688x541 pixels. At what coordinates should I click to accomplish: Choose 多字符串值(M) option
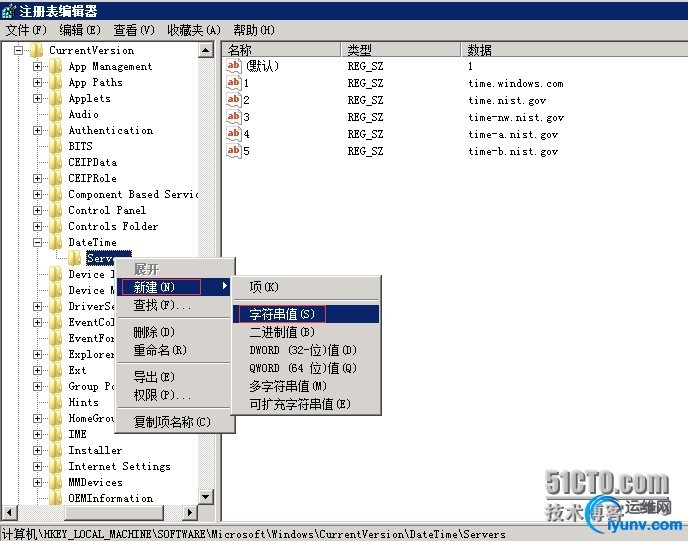pyautogui.click(x=306, y=386)
